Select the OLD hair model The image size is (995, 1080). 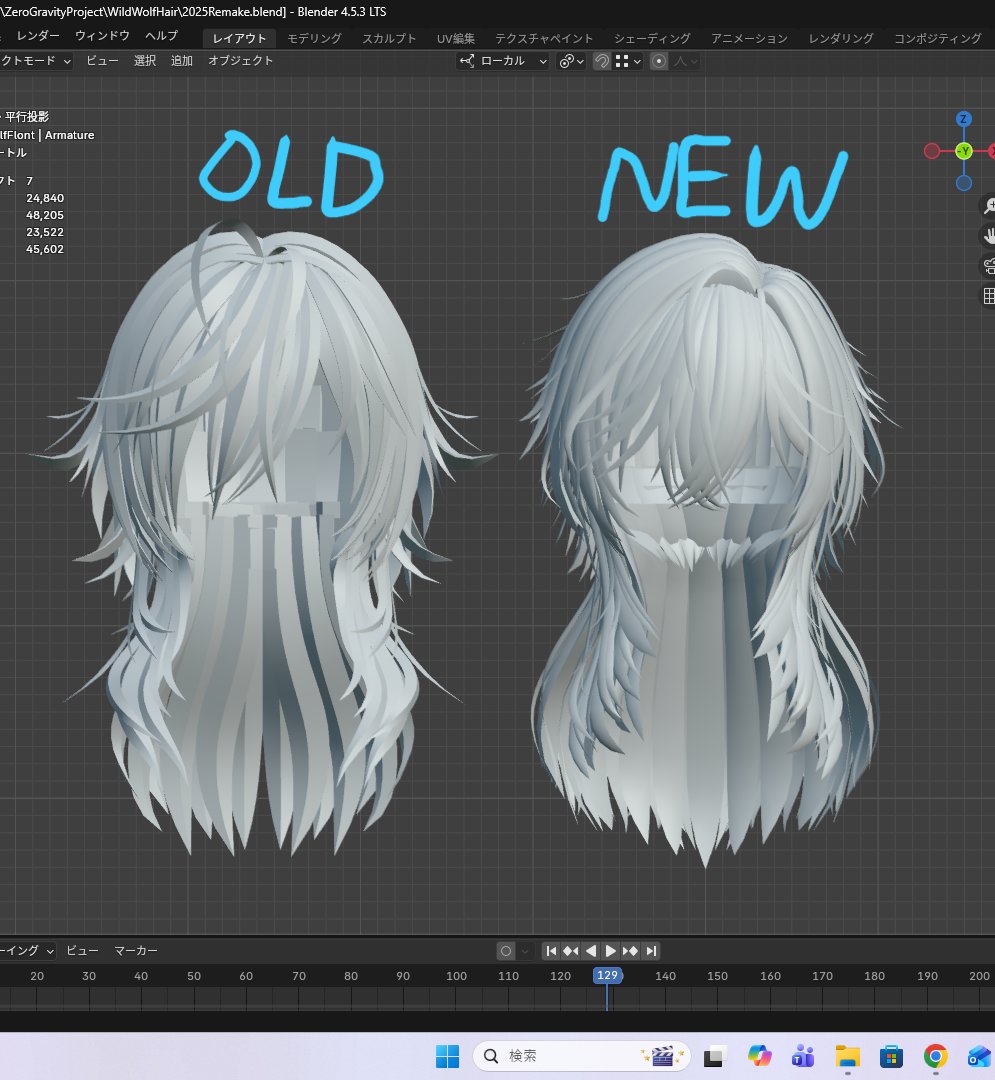(265, 537)
